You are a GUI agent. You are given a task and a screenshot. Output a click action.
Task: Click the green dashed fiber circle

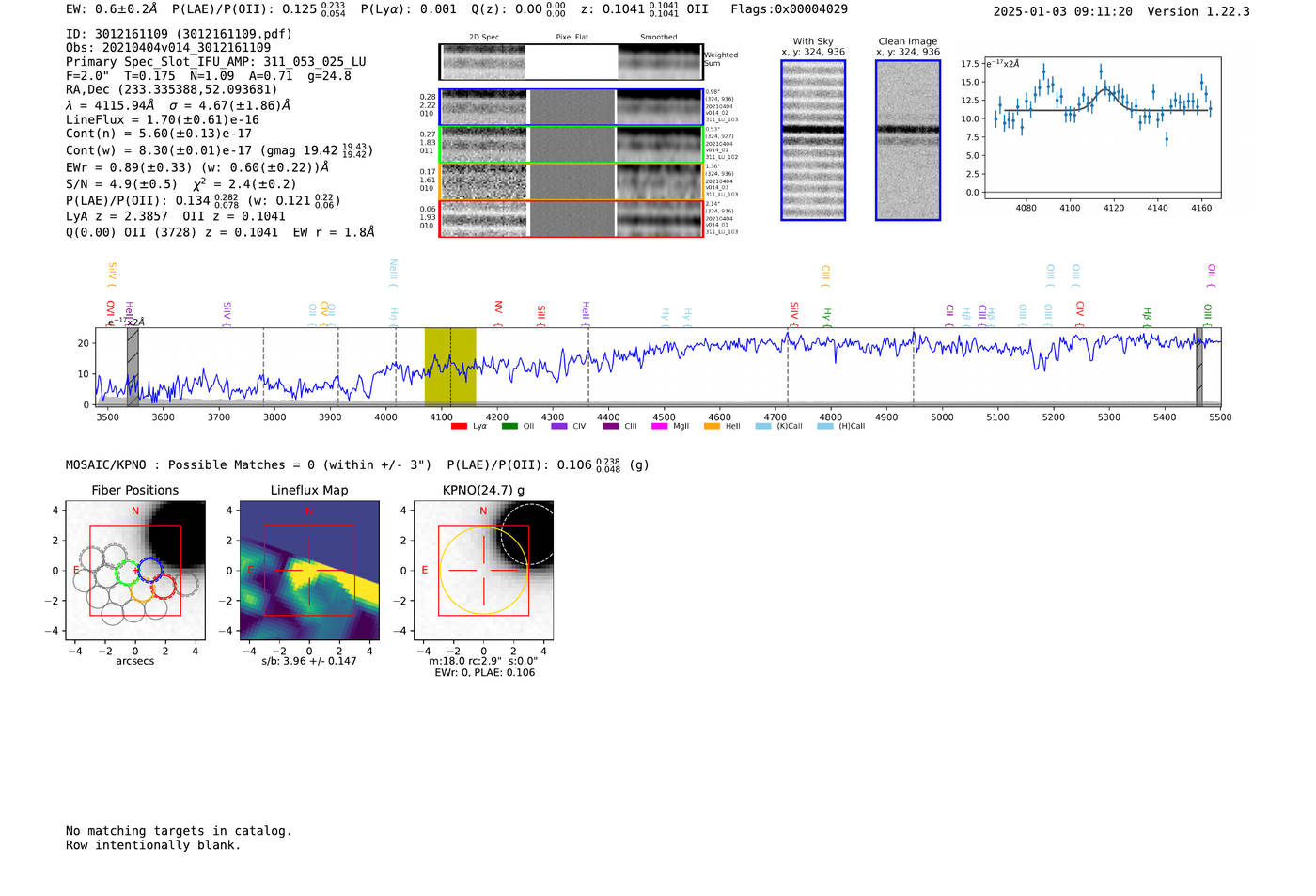[127, 572]
